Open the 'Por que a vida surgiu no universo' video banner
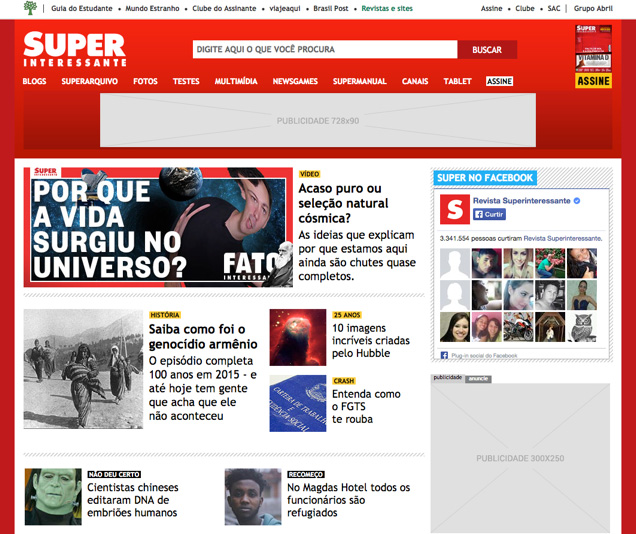 tap(158, 227)
